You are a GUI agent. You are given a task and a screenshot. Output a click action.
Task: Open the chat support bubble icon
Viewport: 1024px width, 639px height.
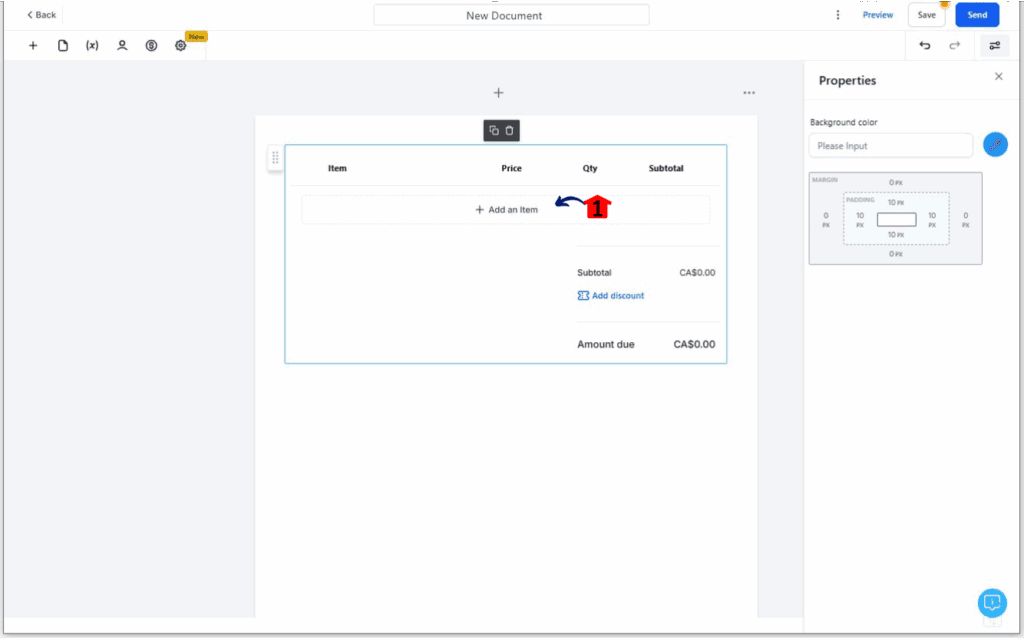pyautogui.click(x=992, y=602)
